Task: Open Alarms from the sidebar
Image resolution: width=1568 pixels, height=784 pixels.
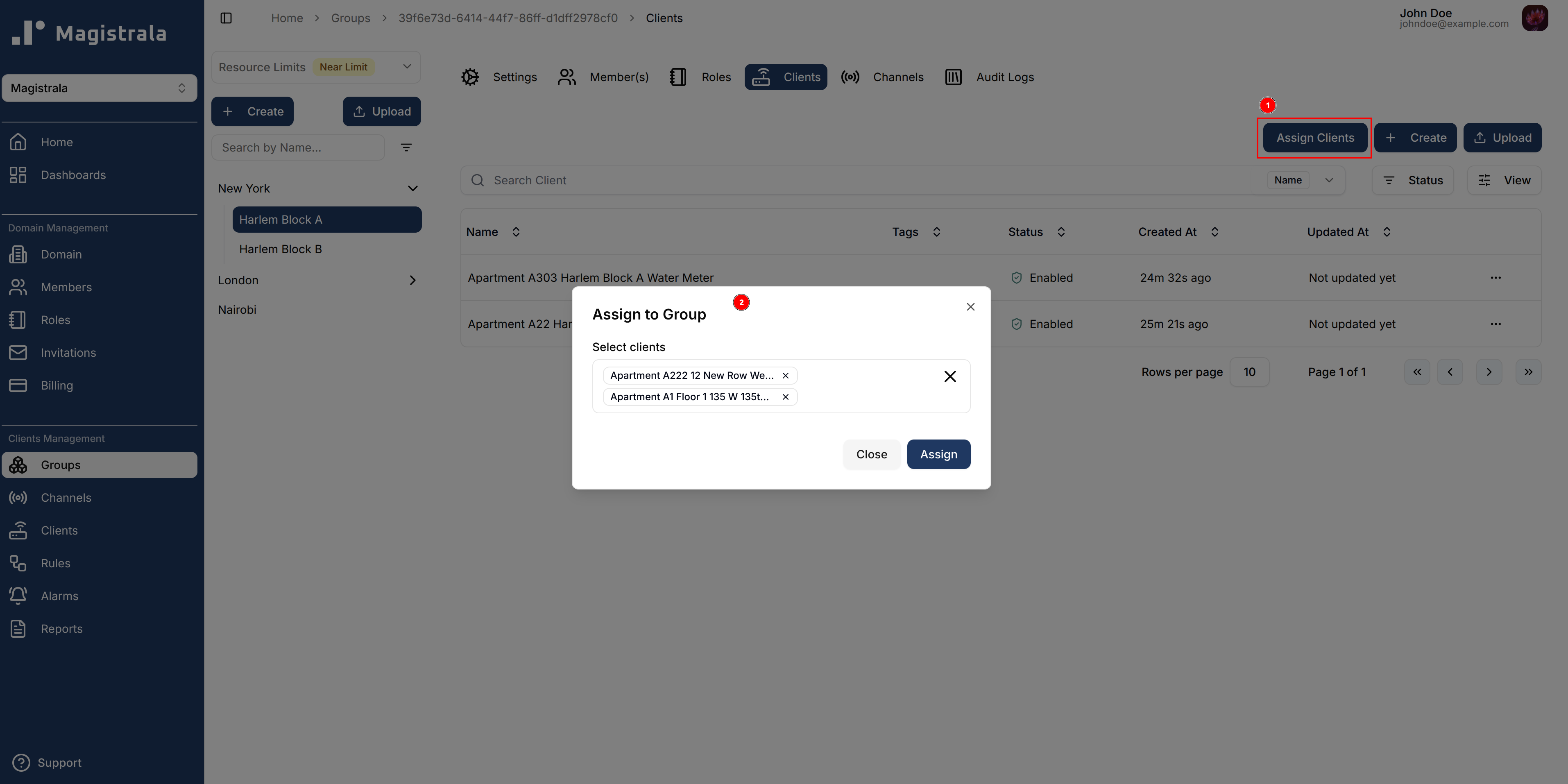Action: click(x=59, y=595)
